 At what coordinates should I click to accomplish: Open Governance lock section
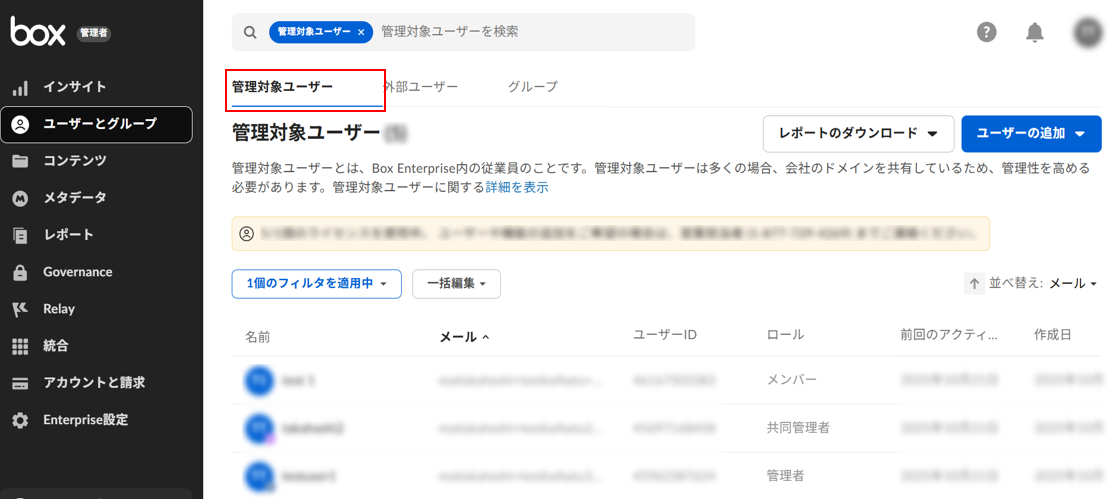tap(77, 272)
